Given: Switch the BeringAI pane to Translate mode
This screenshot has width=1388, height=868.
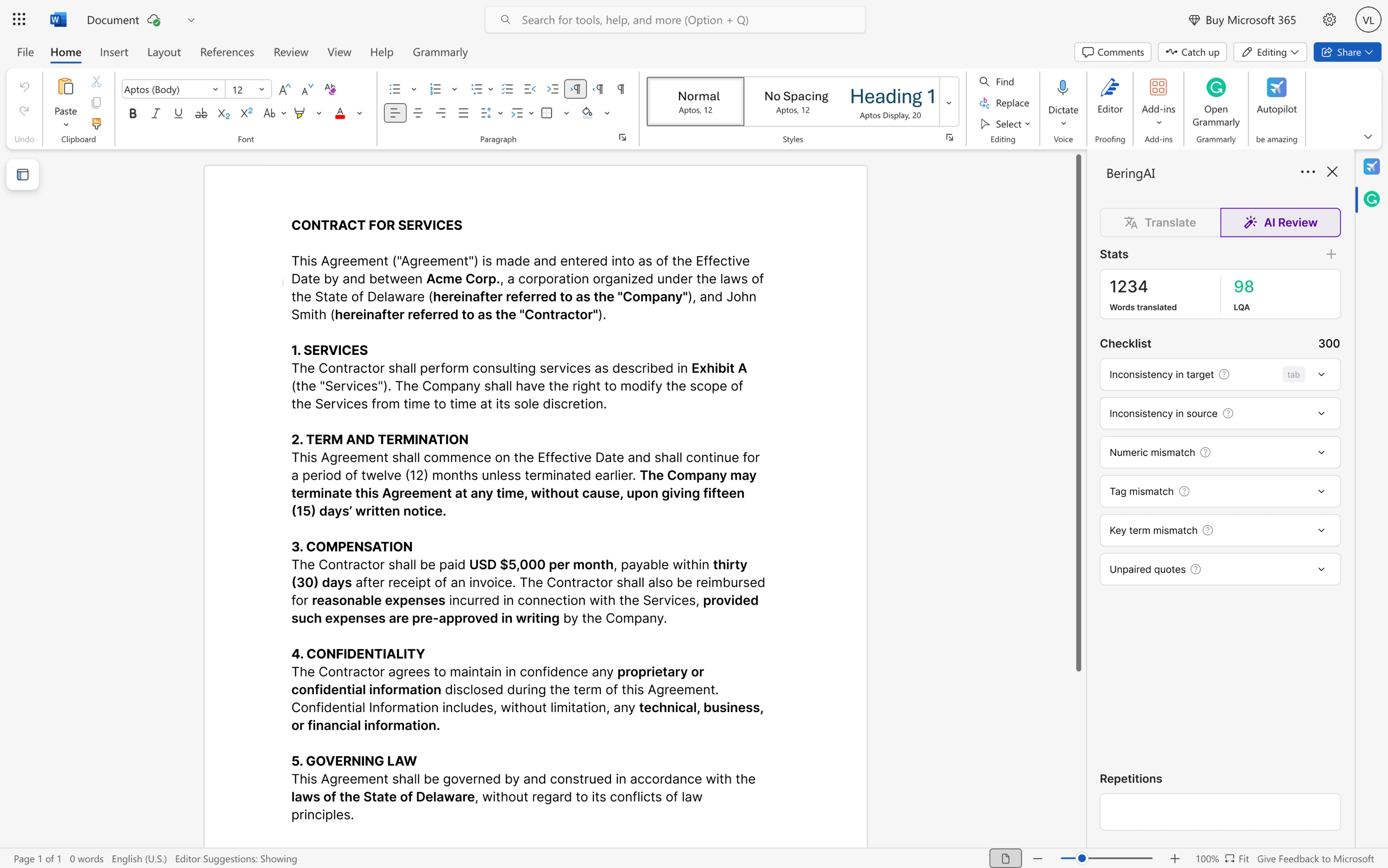Looking at the screenshot, I should [1160, 222].
